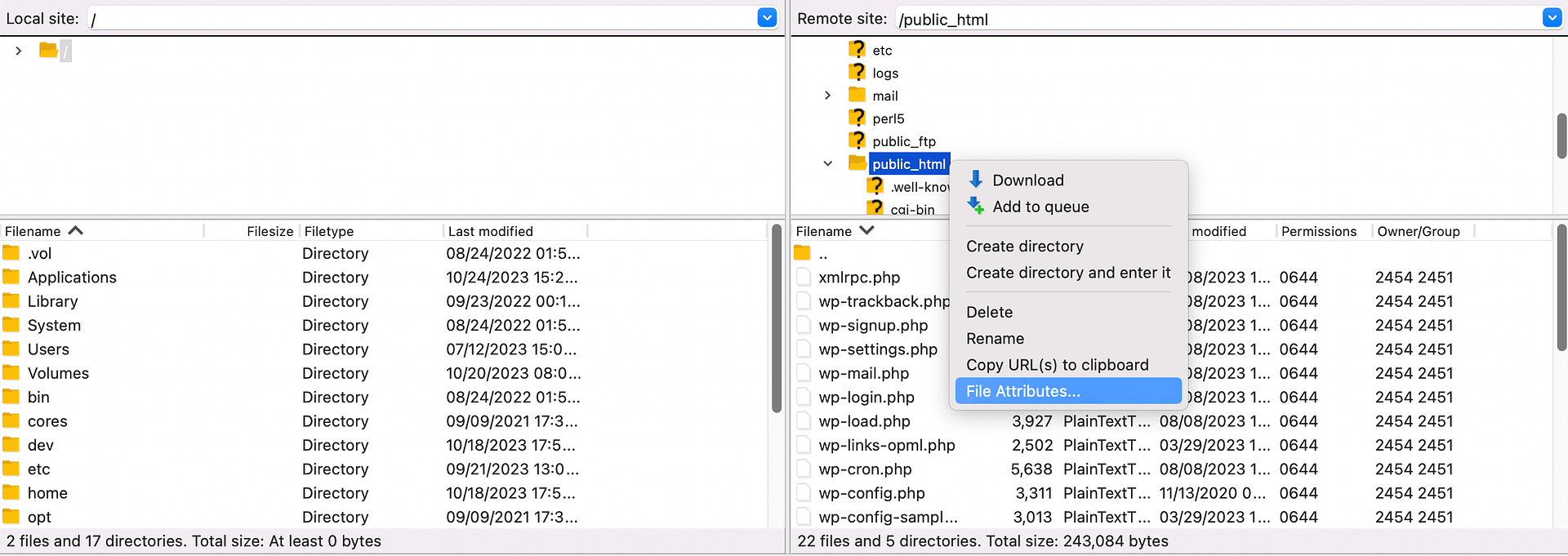
Task: Click the unknown-folder question icon beside etc
Action: [857, 50]
